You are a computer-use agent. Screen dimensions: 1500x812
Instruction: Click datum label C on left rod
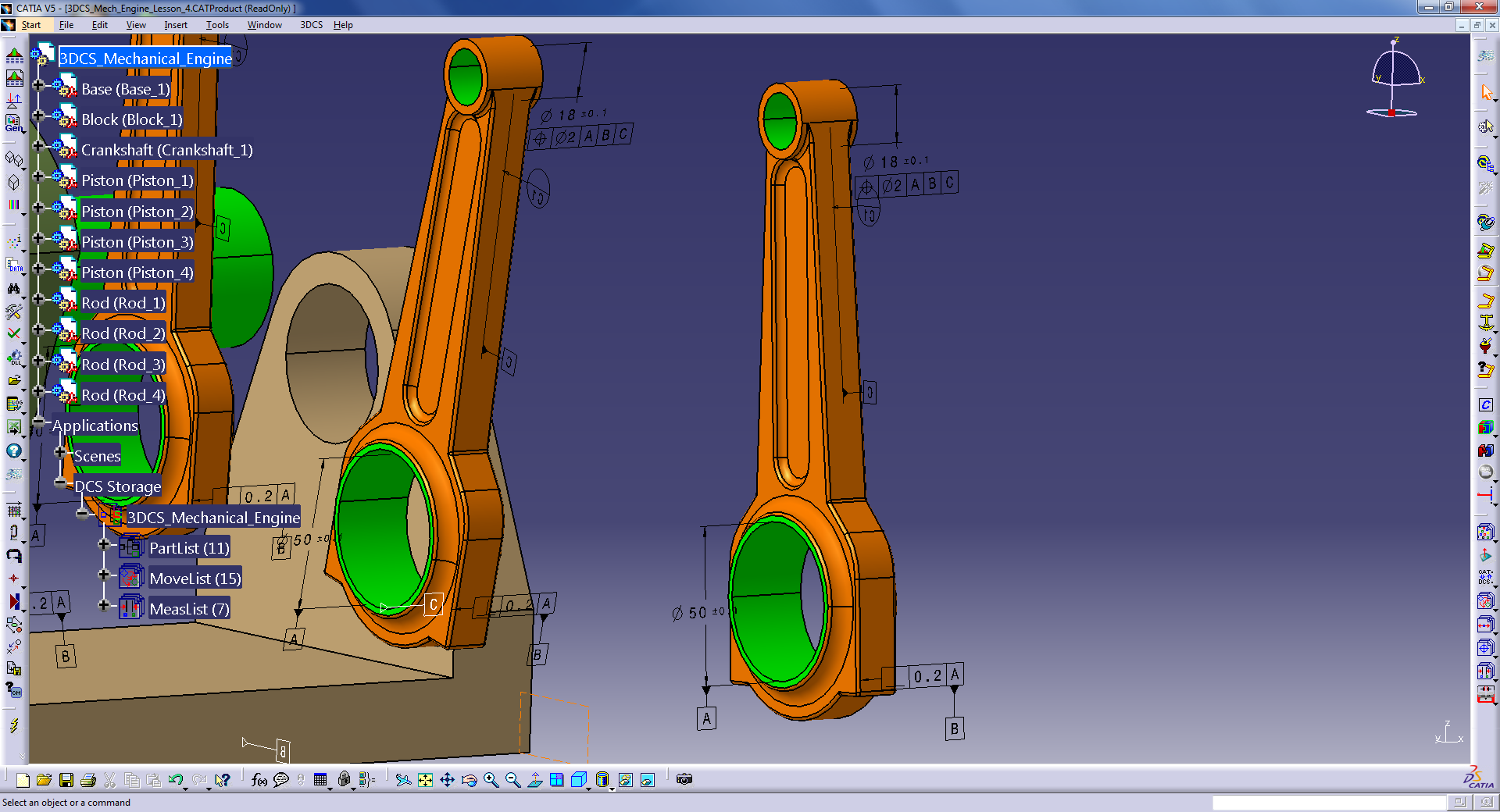point(434,604)
